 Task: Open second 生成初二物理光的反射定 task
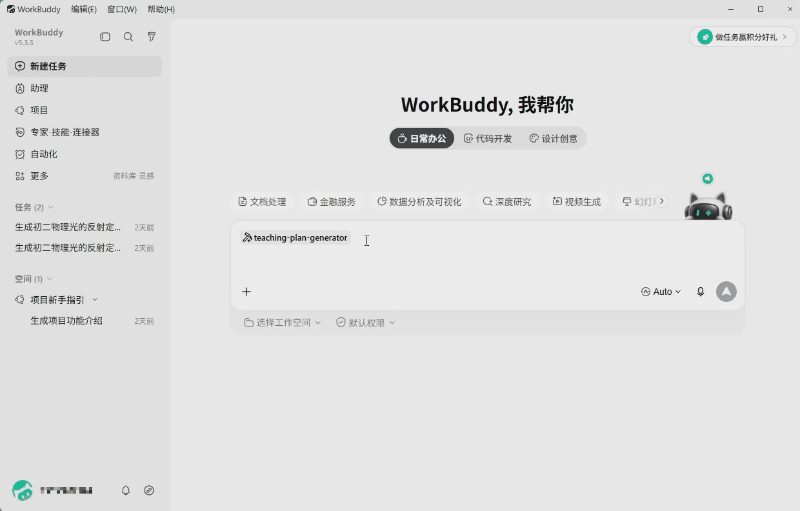click(x=84, y=248)
